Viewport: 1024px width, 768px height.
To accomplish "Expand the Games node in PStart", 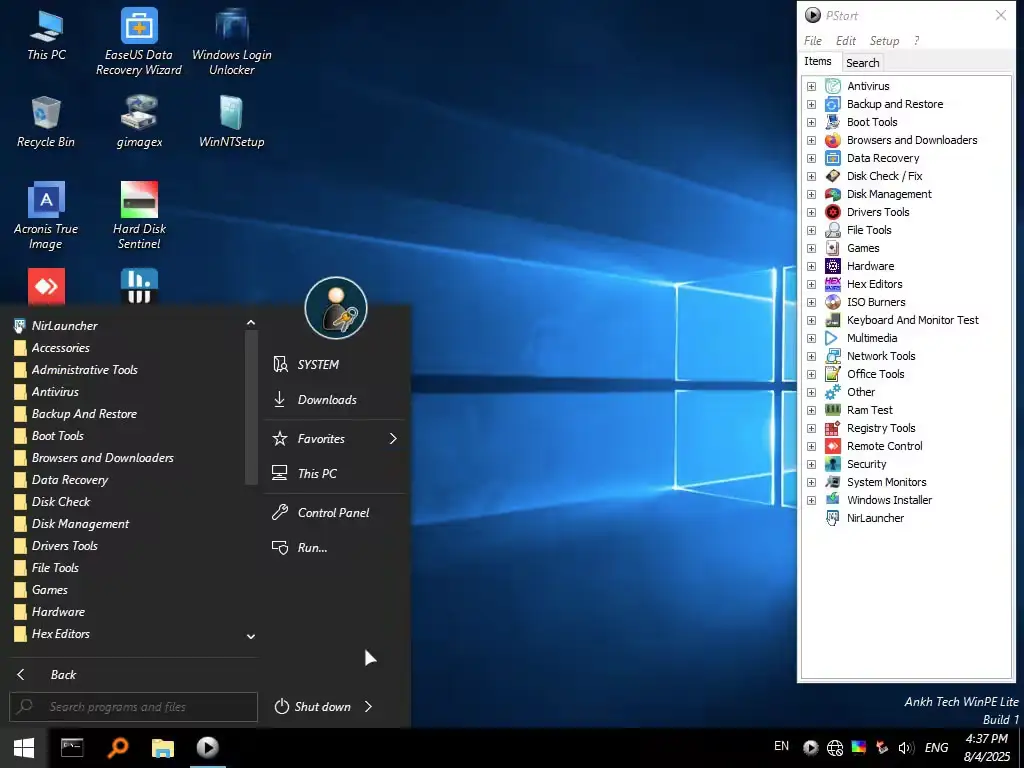I will (810, 248).
